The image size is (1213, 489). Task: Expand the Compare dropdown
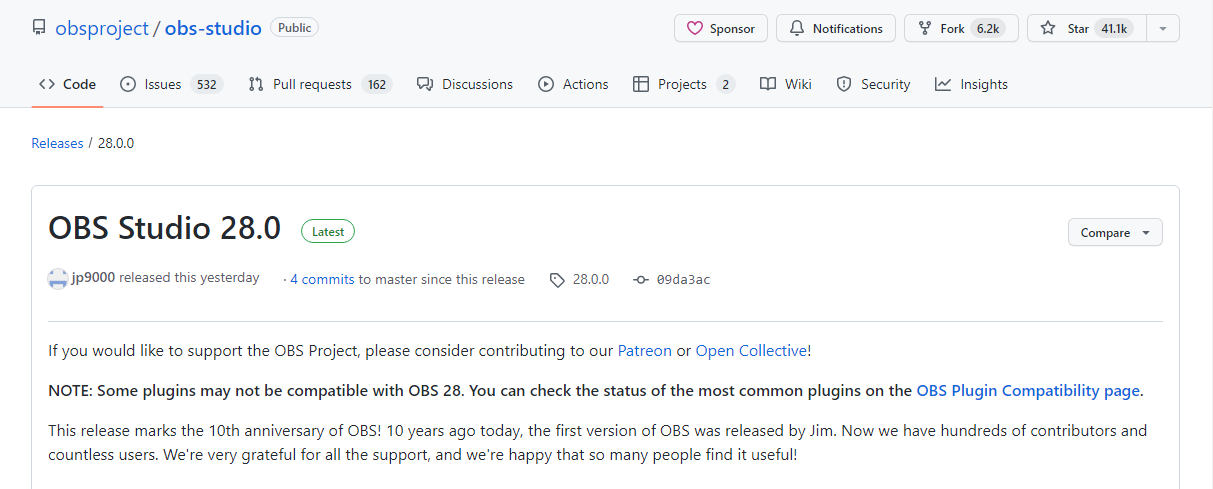tap(1115, 232)
